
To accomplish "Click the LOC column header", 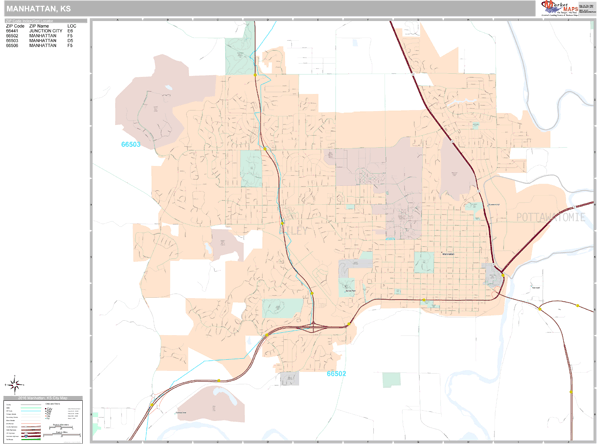I will (71, 25).
